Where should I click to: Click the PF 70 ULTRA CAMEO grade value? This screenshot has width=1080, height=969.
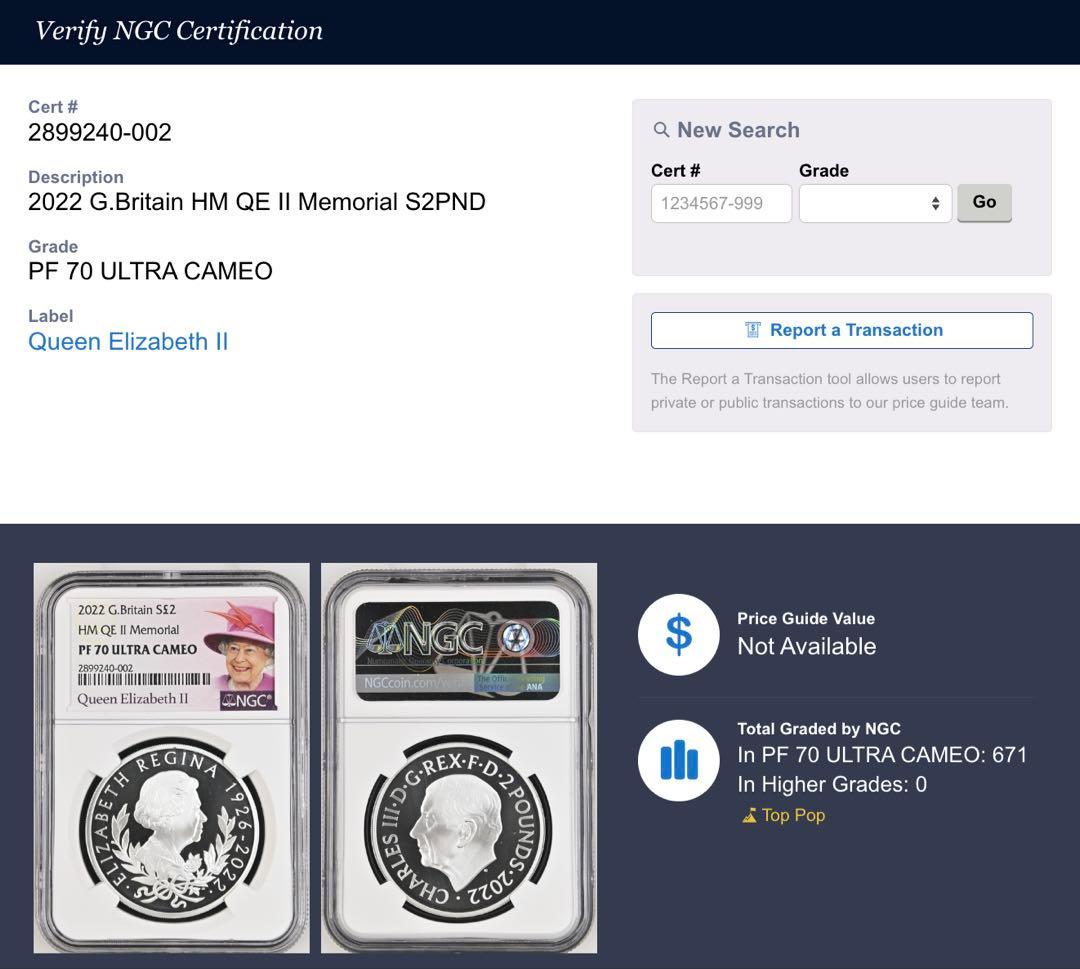(150, 271)
